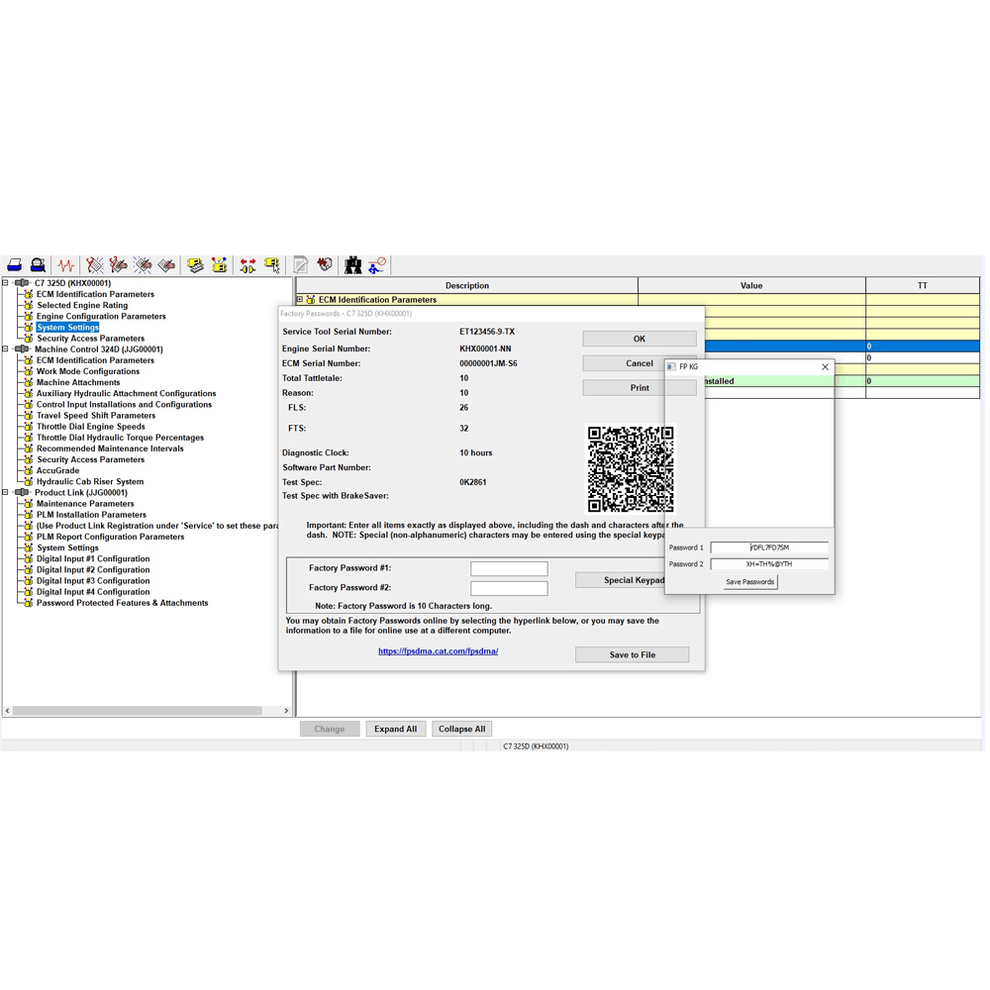Click the QR code in Factory Passwords dialog
The width and height of the screenshot is (990, 990).
[x=631, y=466]
